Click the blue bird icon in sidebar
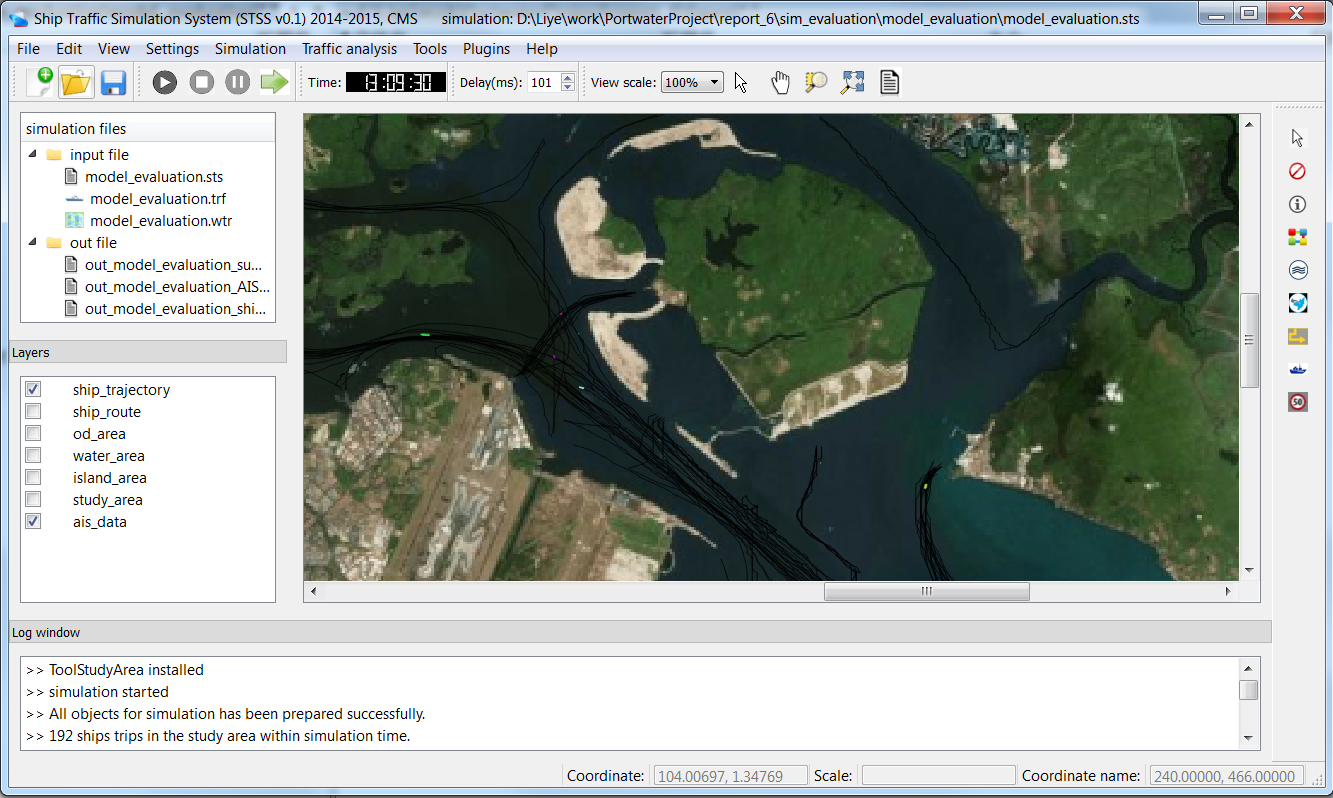This screenshot has height=798, width=1333. (1298, 303)
